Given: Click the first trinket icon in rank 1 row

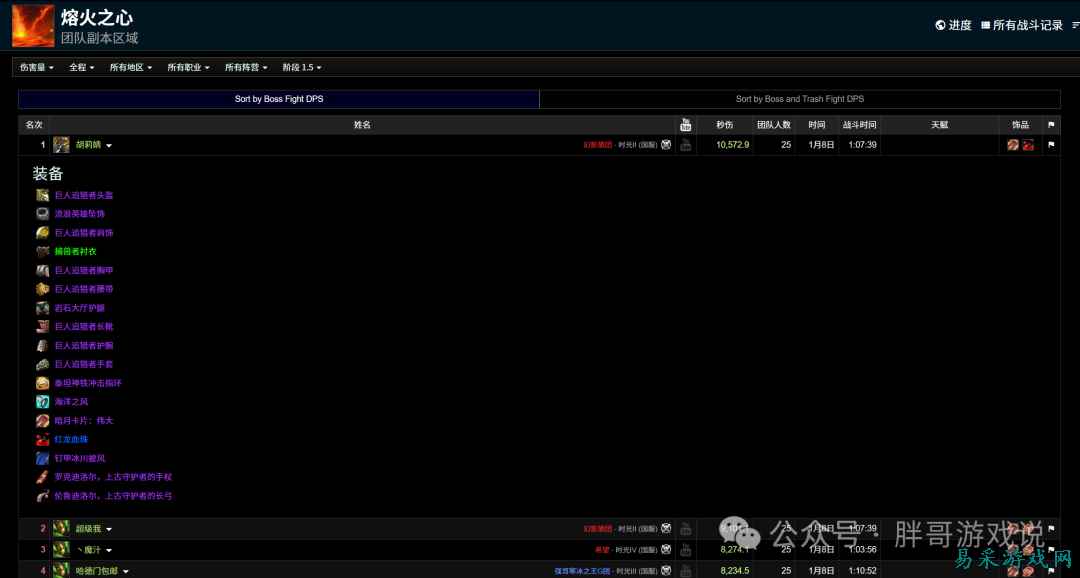Looking at the screenshot, I should 1013,145.
